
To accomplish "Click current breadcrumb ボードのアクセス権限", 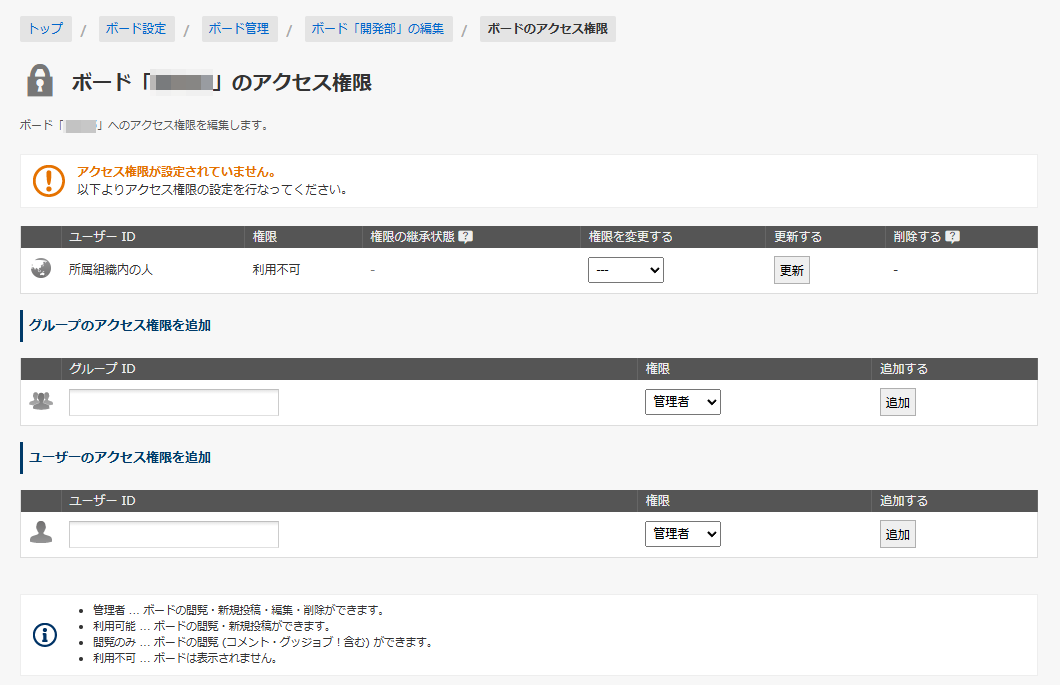I will (x=548, y=28).
